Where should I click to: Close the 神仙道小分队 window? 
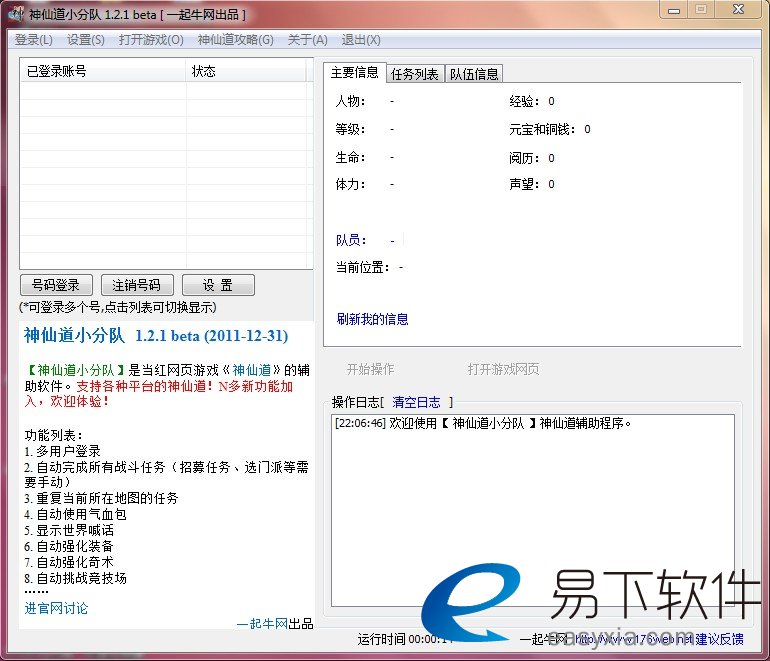pyautogui.click(x=740, y=10)
